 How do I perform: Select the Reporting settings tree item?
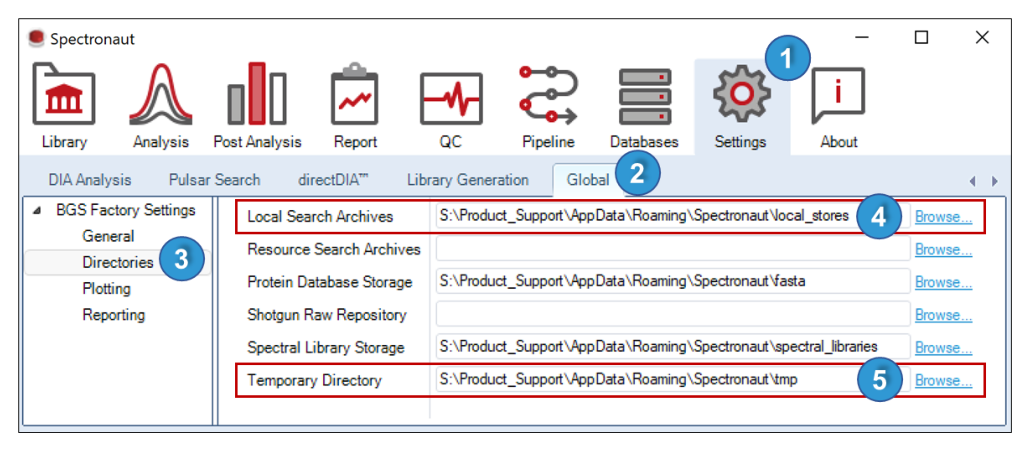point(114,315)
